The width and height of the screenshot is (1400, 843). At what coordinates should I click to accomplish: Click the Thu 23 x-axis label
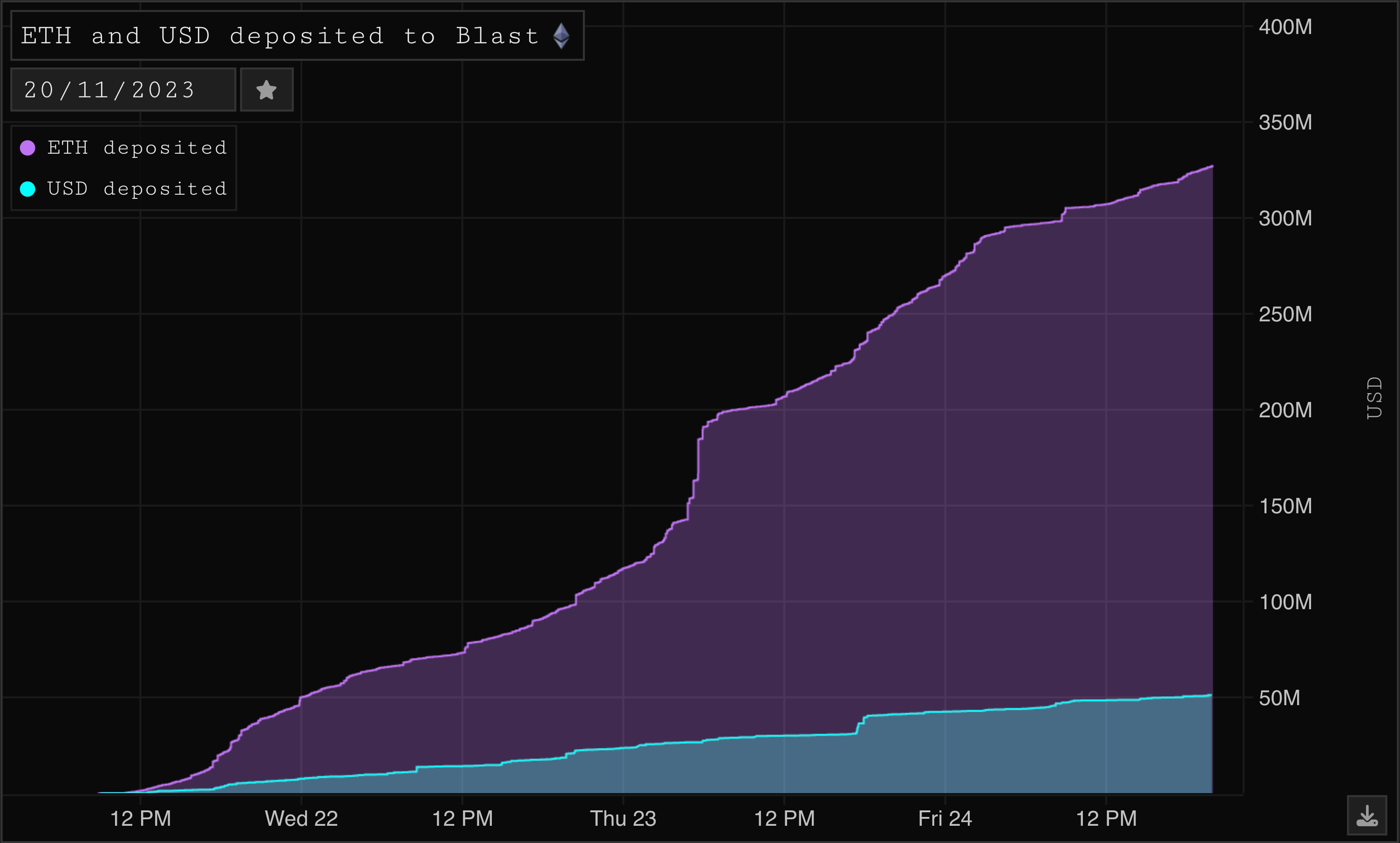click(623, 818)
